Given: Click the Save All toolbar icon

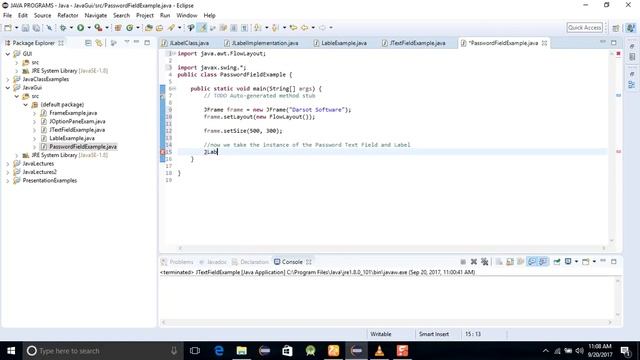Looking at the screenshot, I should (36, 28).
